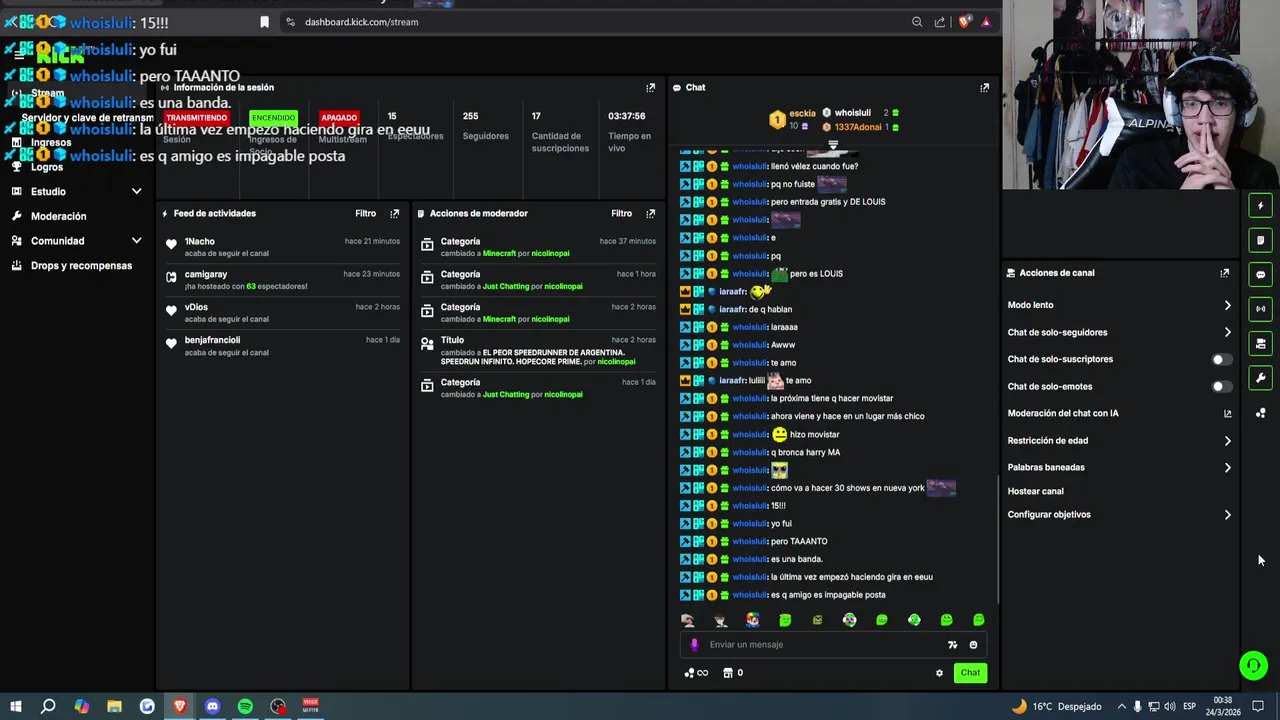Pop out the Feed de actividades panel
This screenshot has height=720, width=1280.
pos(394,214)
